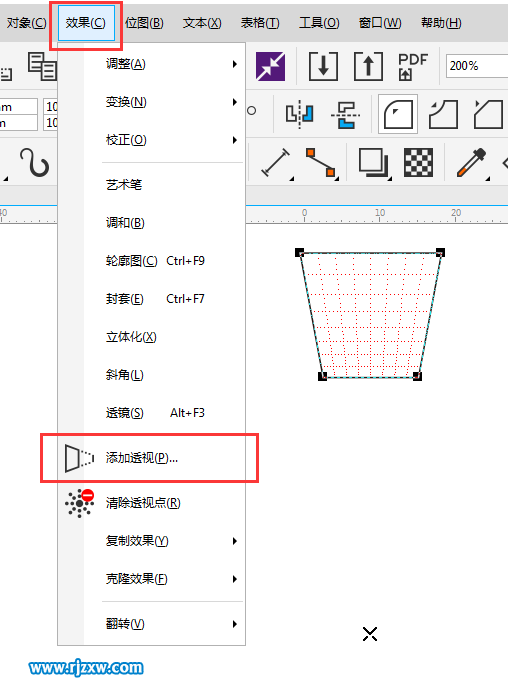Click the Publish to PDF icon
This screenshot has width=508, height=684.
413,66
